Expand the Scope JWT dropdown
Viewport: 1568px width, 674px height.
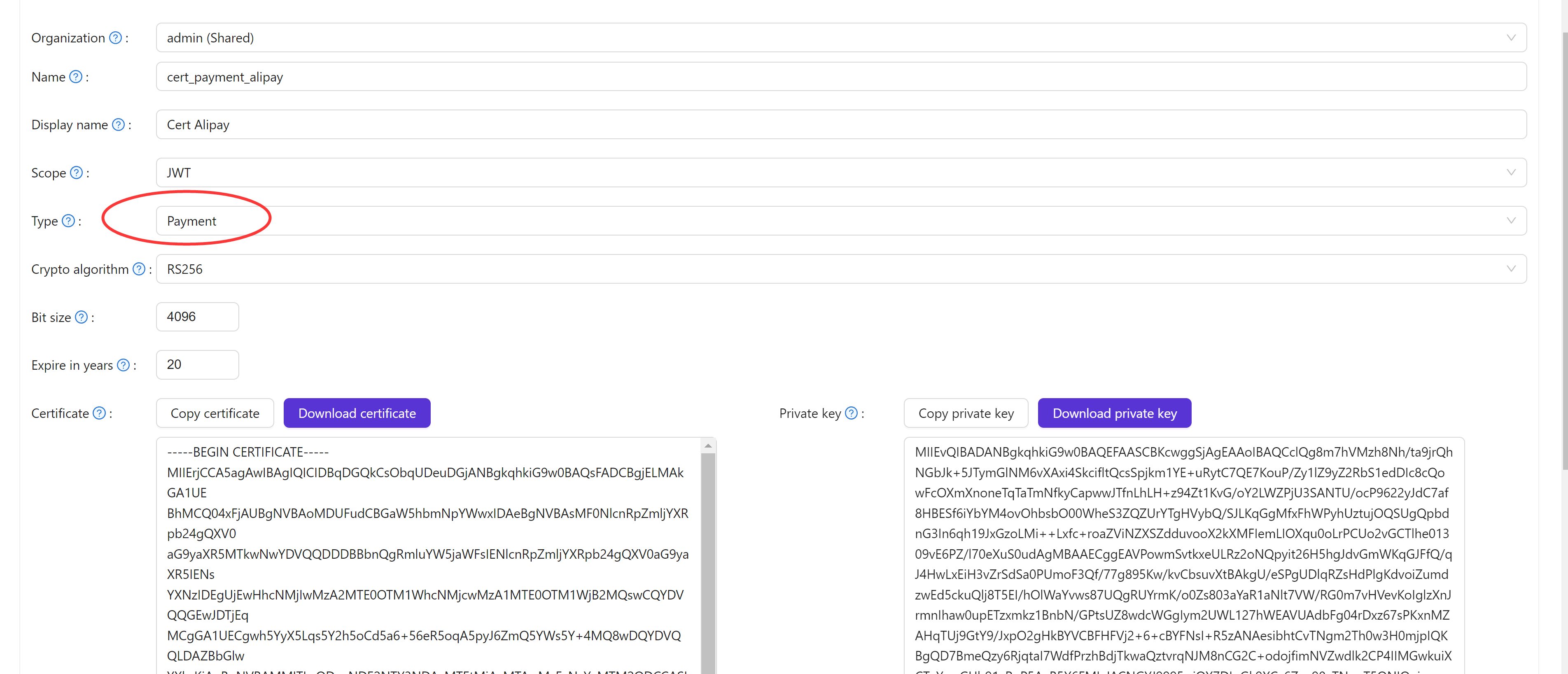click(x=840, y=173)
